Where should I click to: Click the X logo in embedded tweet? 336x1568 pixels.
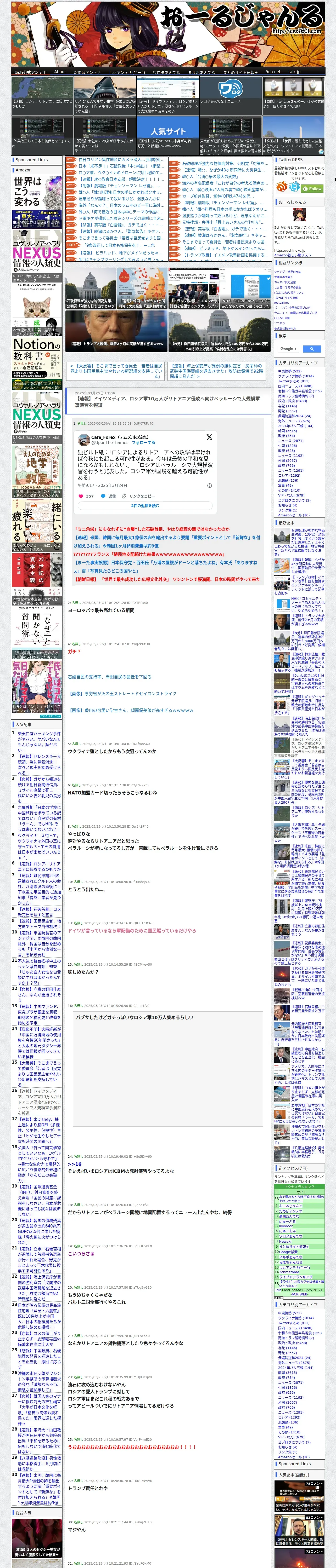click(x=209, y=436)
